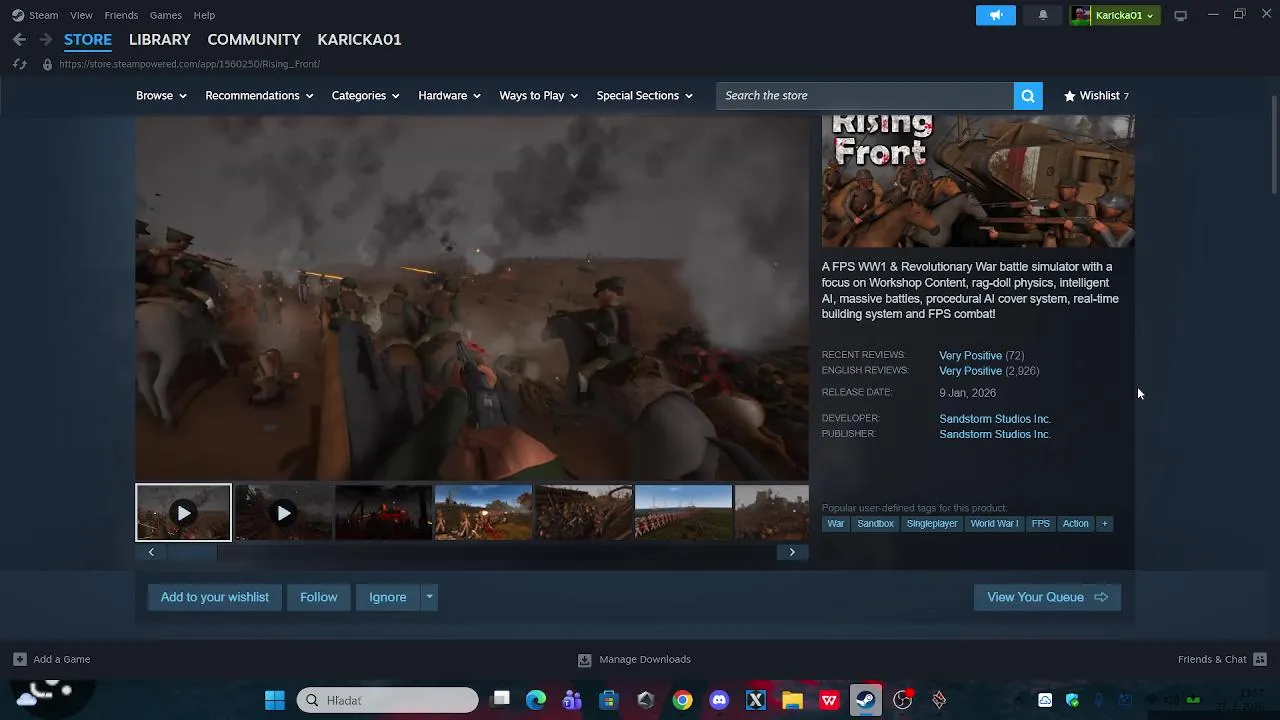This screenshot has width=1280, height=720.
Task: Open the Windows Start menu
Action: click(274, 700)
